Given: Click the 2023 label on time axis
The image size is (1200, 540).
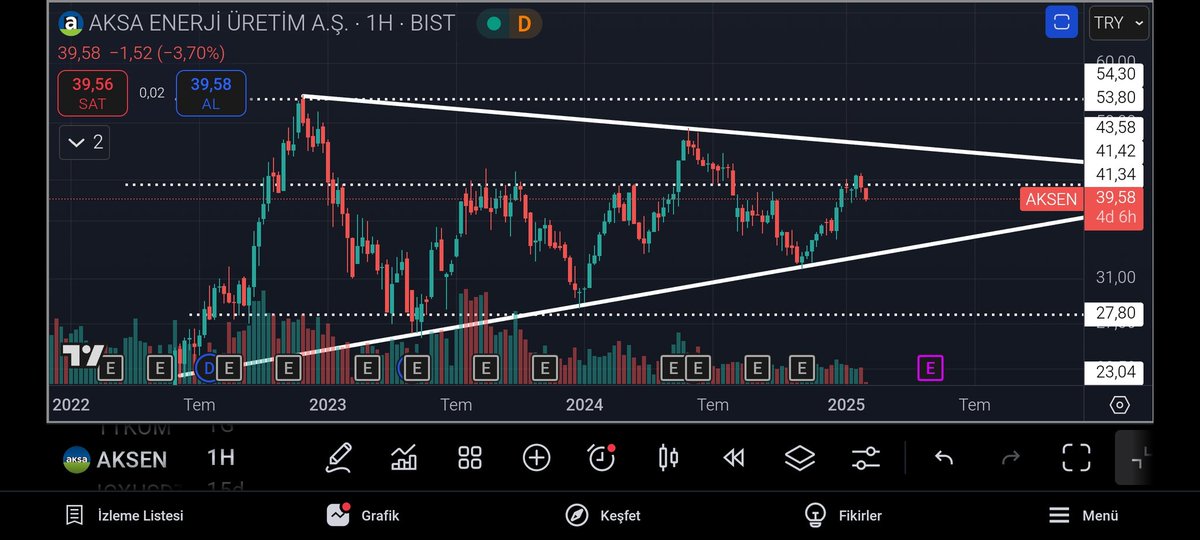Looking at the screenshot, I should [327, 404].
